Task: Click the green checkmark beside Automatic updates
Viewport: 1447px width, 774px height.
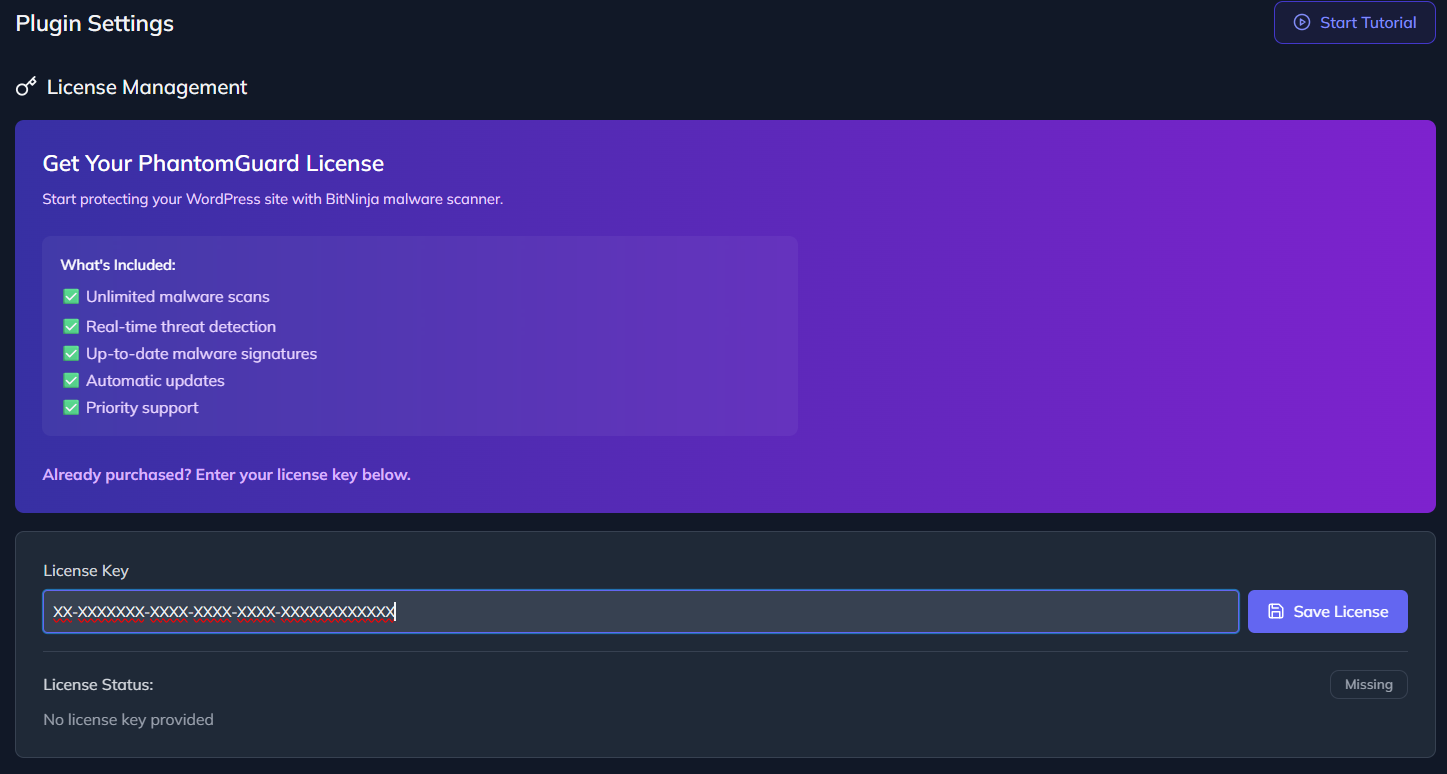Action: tap(71, 380)
